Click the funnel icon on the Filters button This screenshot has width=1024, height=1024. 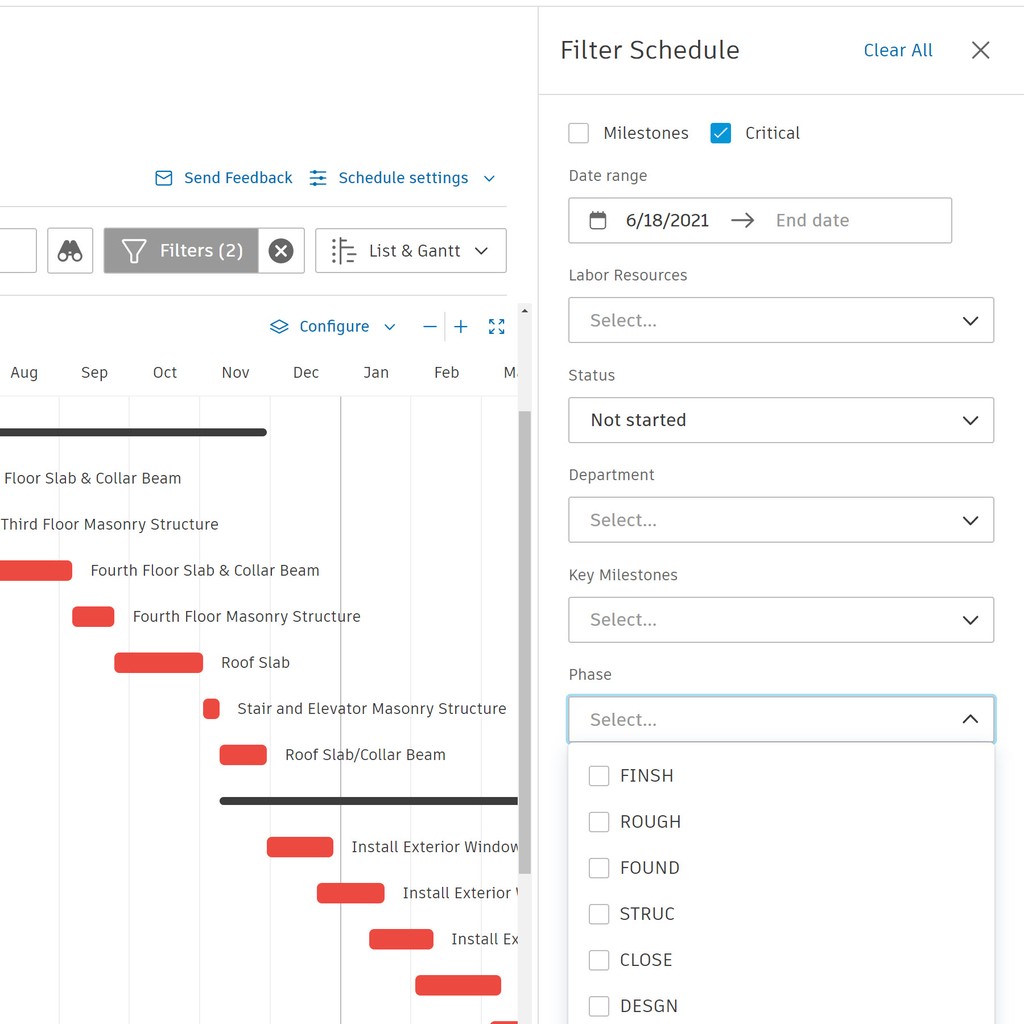(133, 250)
